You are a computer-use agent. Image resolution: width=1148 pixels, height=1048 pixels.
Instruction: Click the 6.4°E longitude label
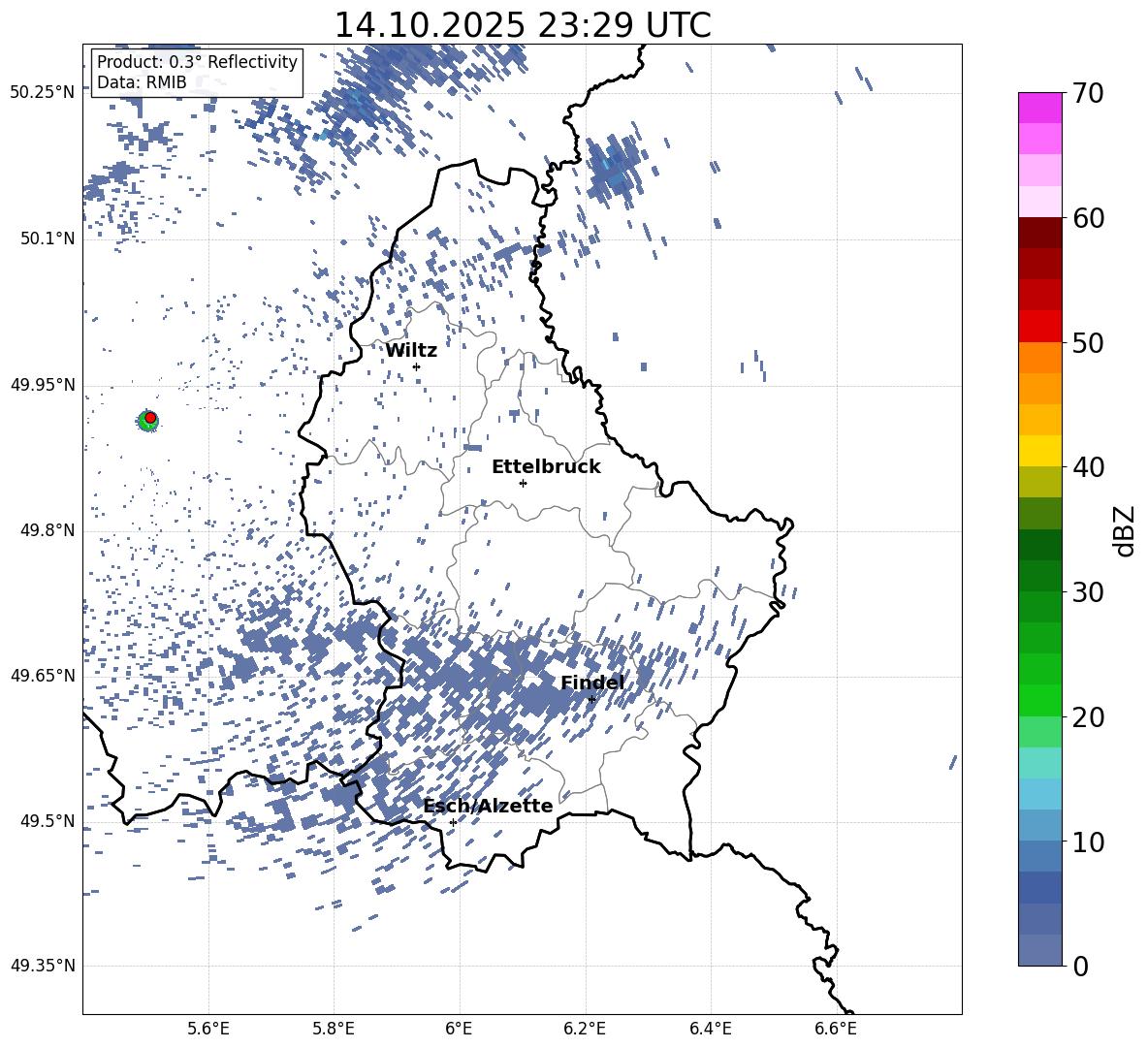pos(710,1029)
